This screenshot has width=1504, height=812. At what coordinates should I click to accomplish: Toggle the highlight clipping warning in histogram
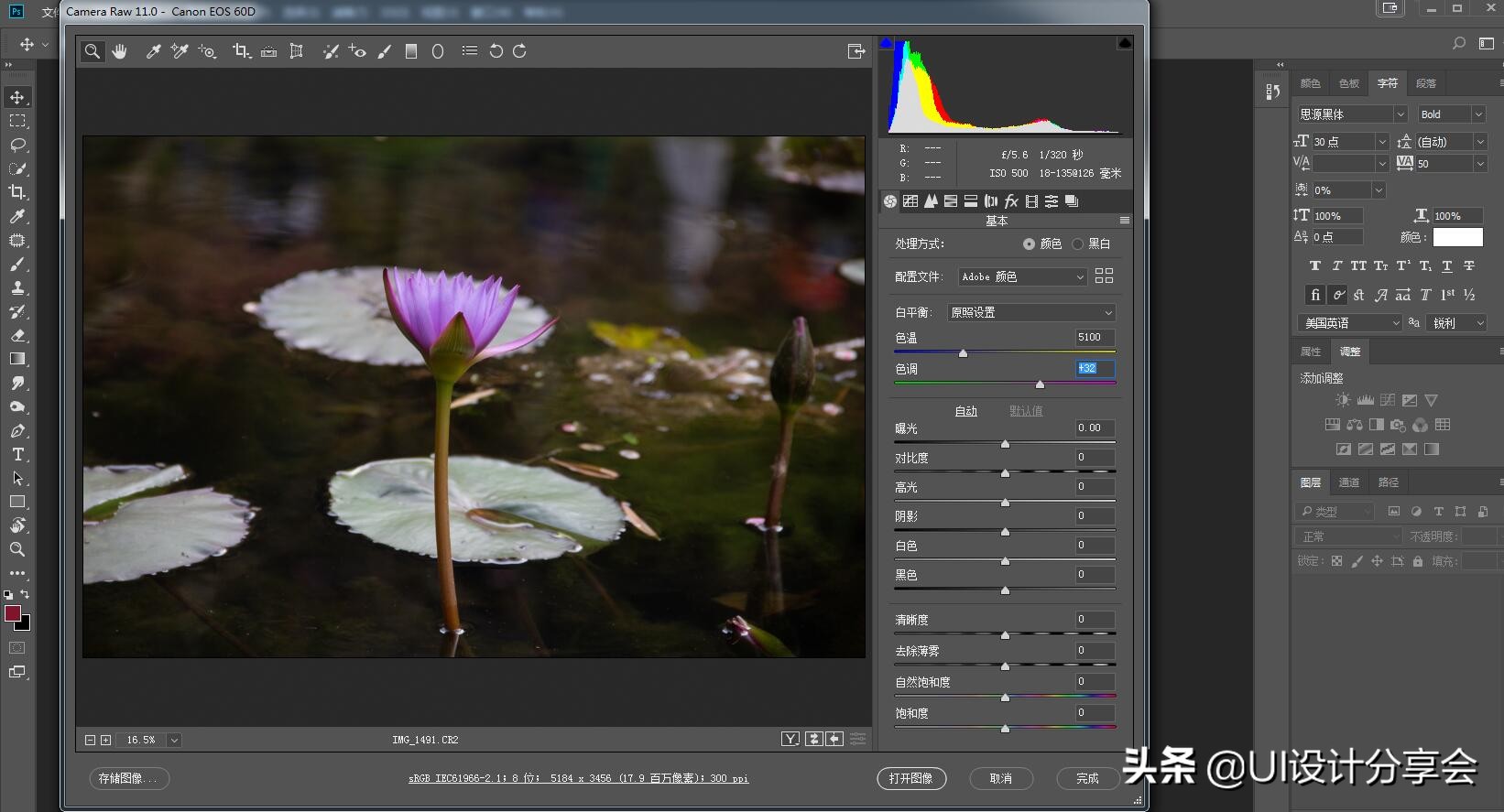pos(1125,43)
